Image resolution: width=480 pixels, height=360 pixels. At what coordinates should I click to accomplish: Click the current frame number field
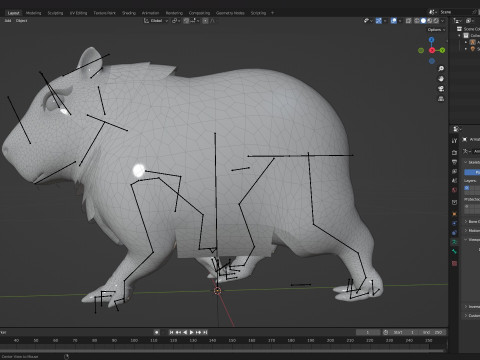pos(368,332)
